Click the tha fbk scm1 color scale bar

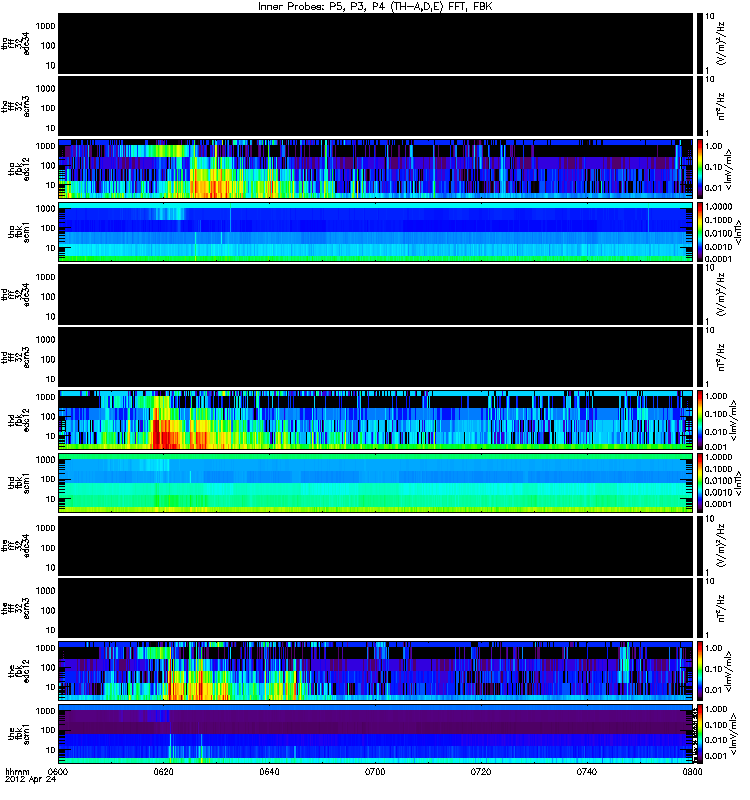tap(700, 232)
